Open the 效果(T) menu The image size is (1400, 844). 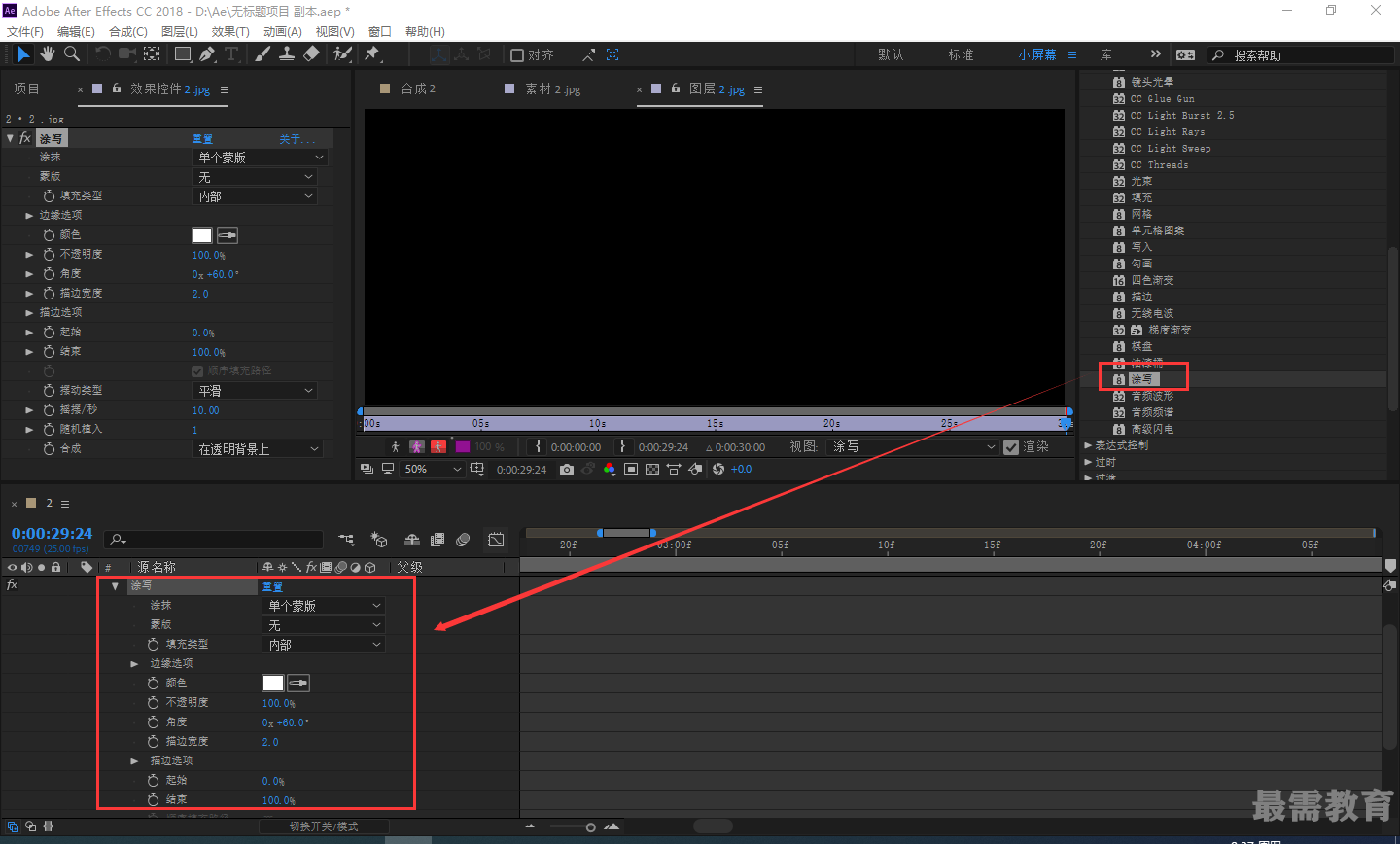(230, 32)
